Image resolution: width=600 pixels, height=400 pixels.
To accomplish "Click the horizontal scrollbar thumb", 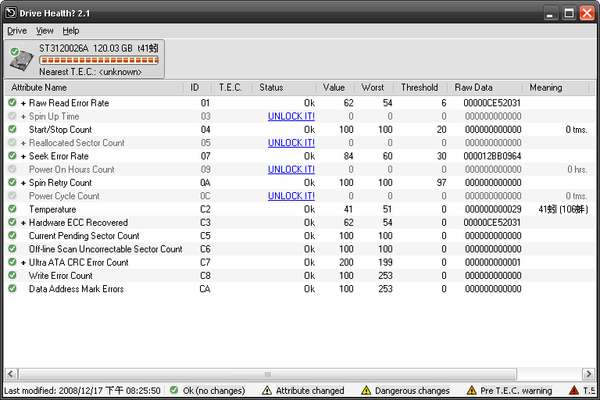I will point(267,374).
